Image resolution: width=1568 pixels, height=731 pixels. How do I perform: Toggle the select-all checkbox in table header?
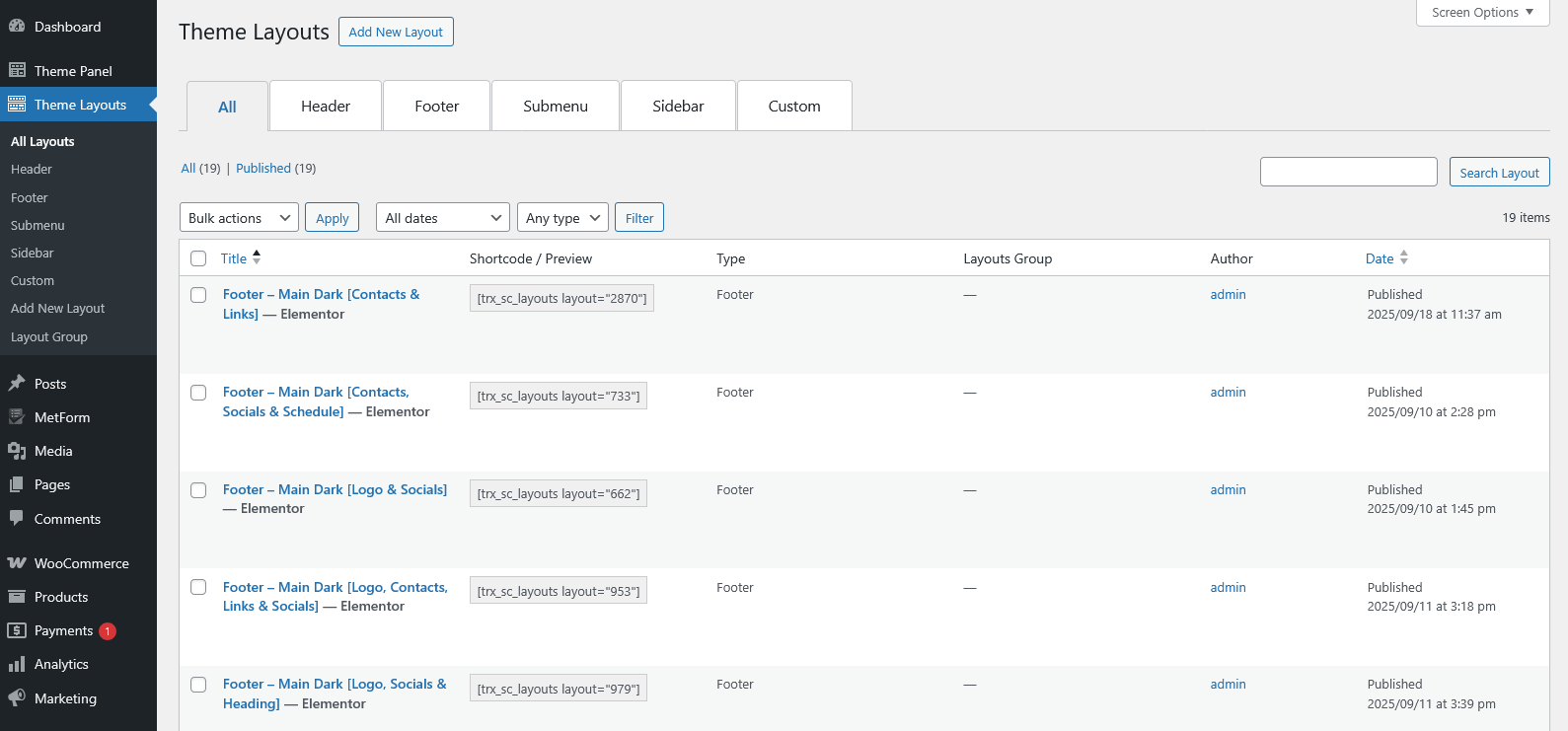pyautogui.click(x=198, y=258)
